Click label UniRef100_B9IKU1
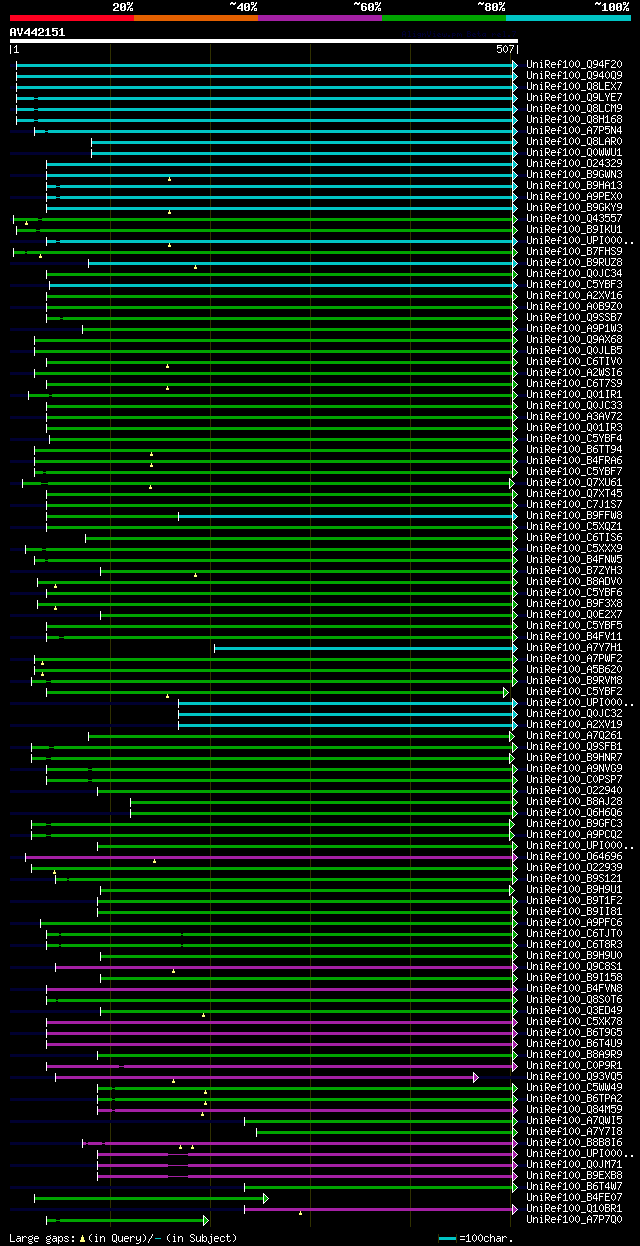 (573, 230)
